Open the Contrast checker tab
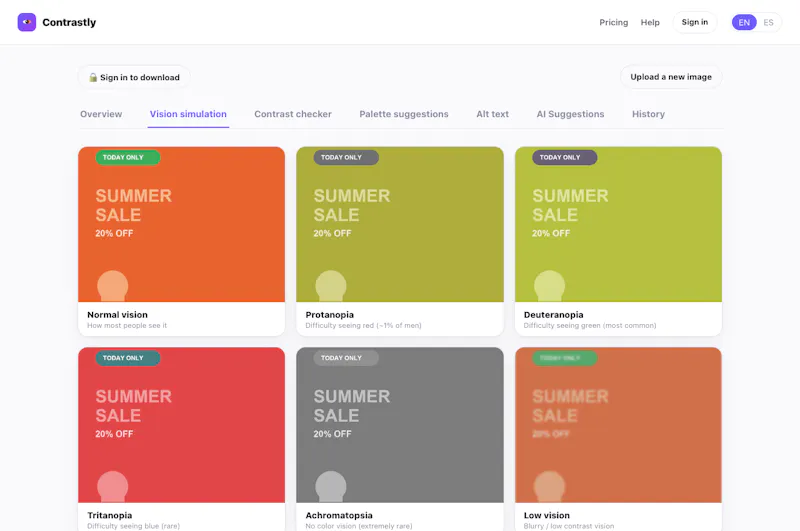Image resolution: width=800 pixels, height=531 pixels. [x=293, y=114]
